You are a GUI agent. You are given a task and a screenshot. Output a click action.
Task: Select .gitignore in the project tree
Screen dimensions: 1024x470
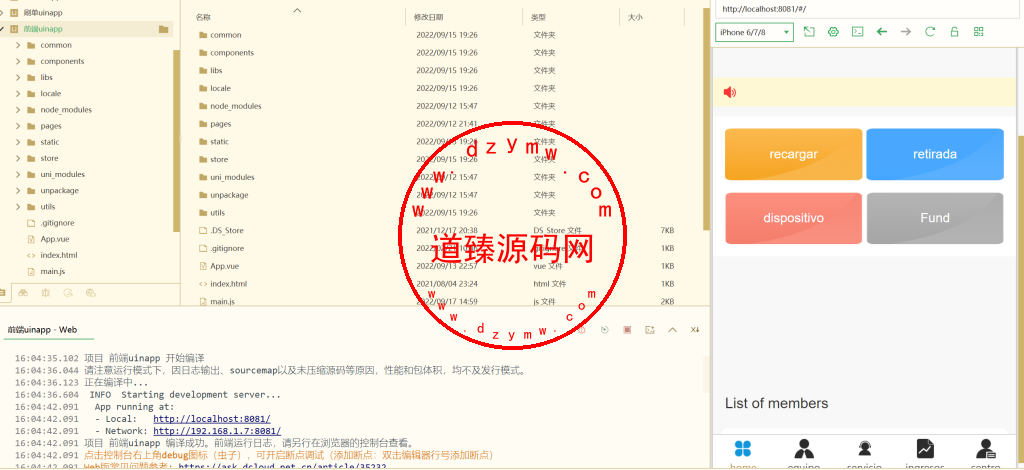[55, 223]
